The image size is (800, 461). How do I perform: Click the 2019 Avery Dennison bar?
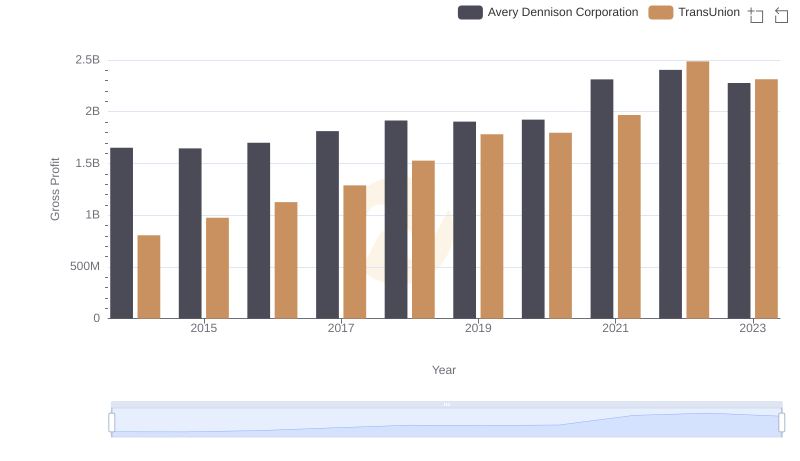[x=464, y=220]
